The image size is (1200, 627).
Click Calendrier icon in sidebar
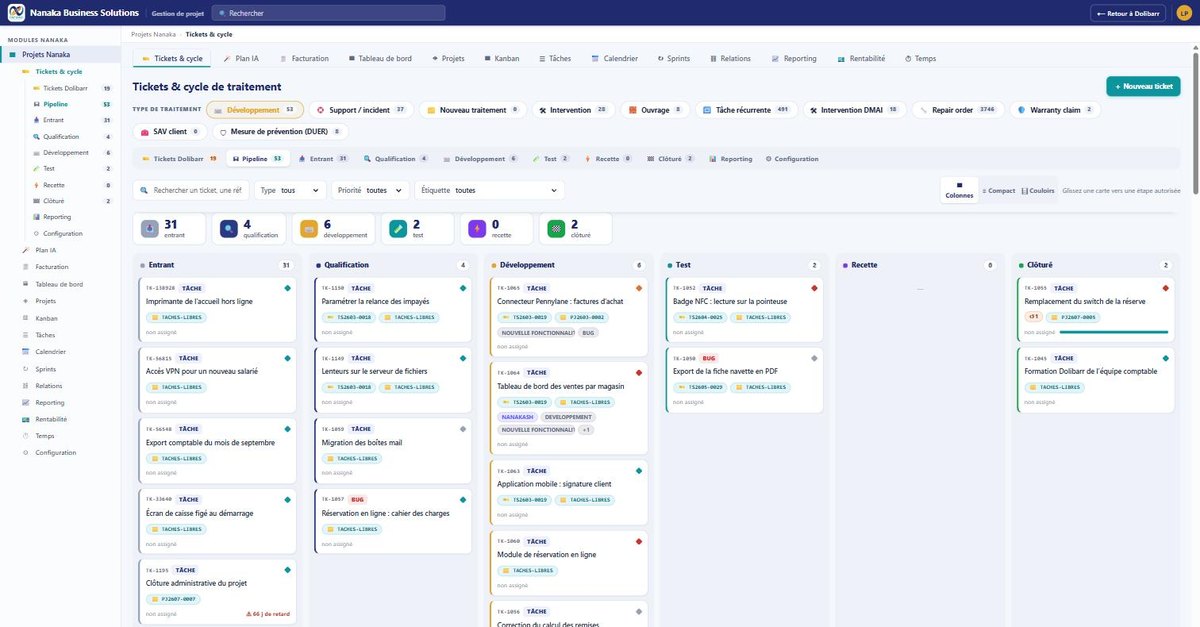coord(25,352)
